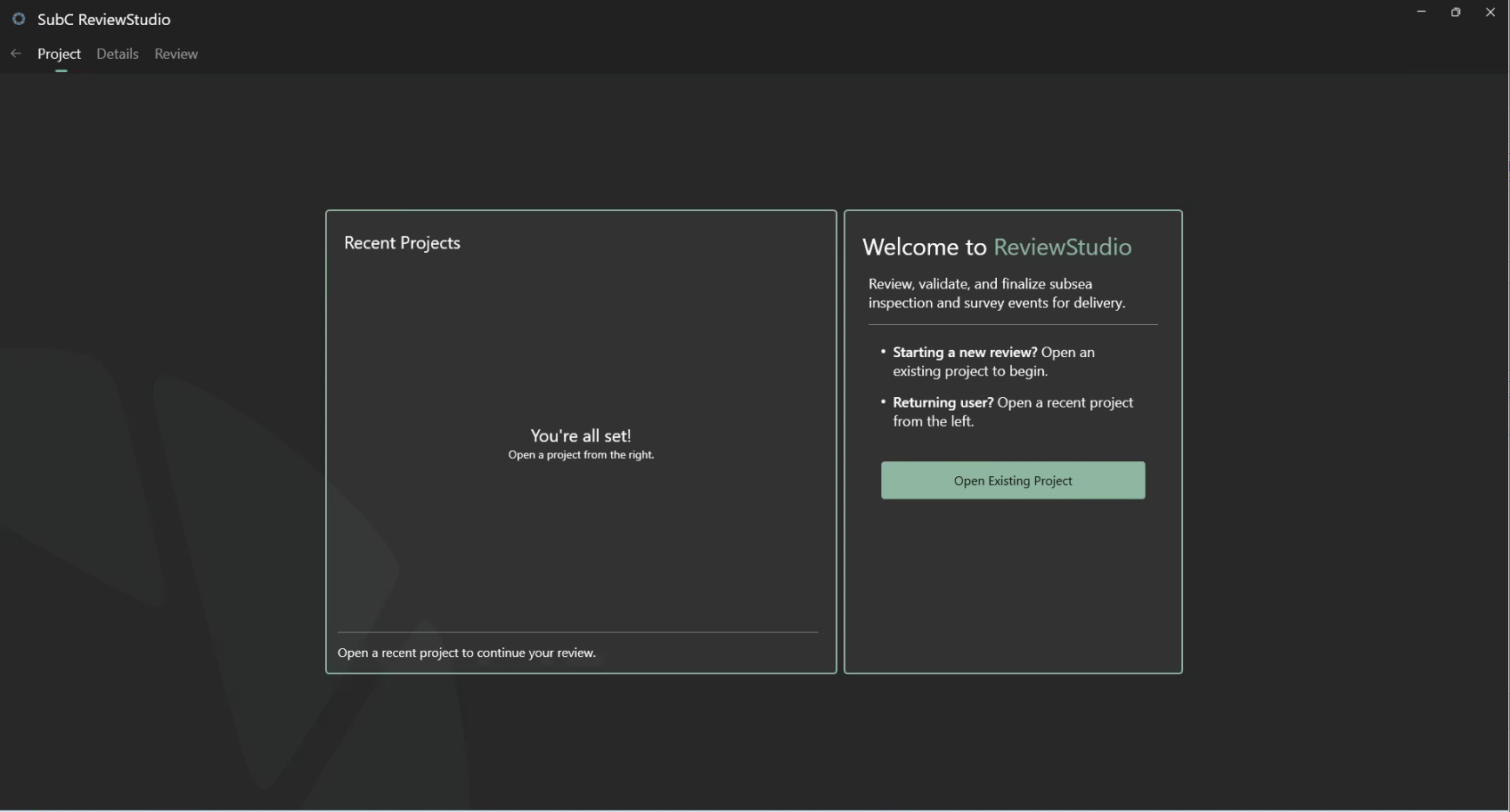This screenshot has width=1510, height=812.
Task: Open the Details tab
Action: point(118,53)
